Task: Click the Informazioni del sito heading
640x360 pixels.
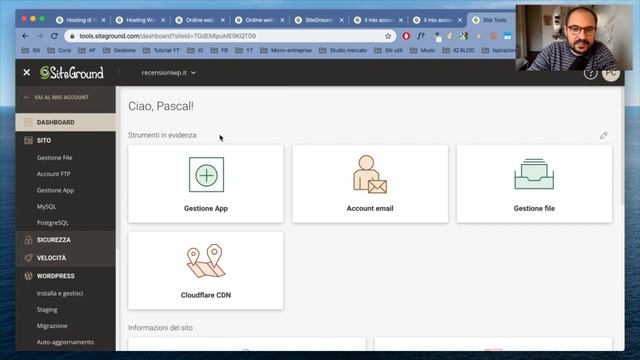Action: pyautogui.click(x=160, y=327)
